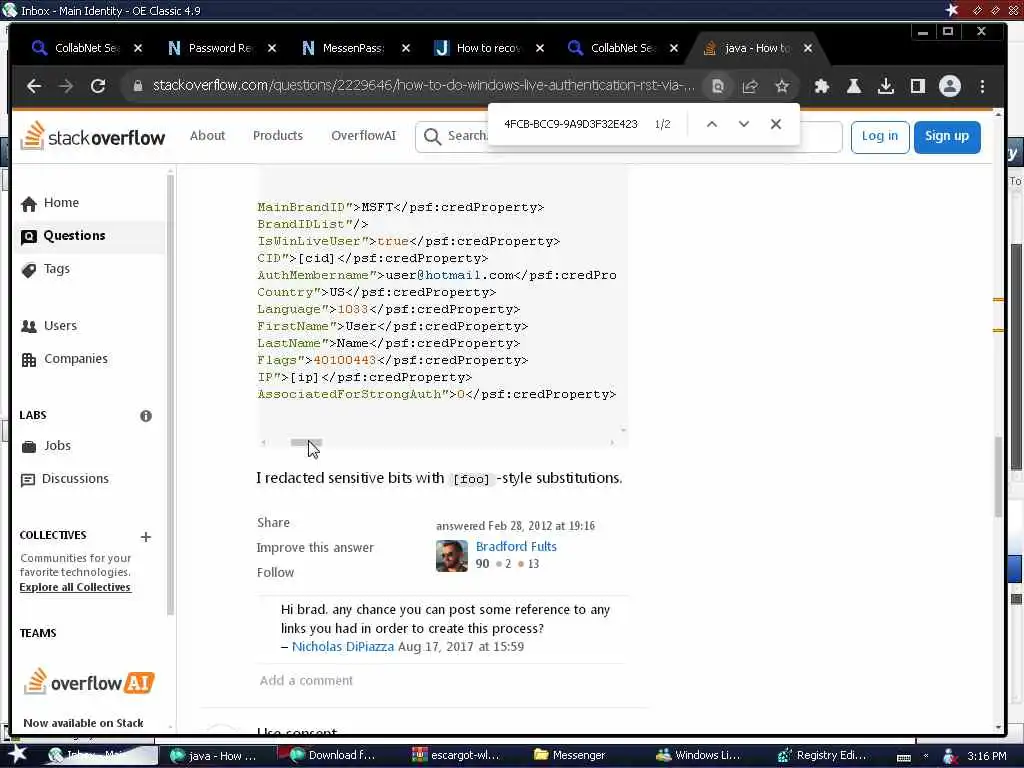Click the taskbar clock showing 3:16 PM
This screenshot has height=768, width=1024.
pyautogui.click(x=987, y=756)
